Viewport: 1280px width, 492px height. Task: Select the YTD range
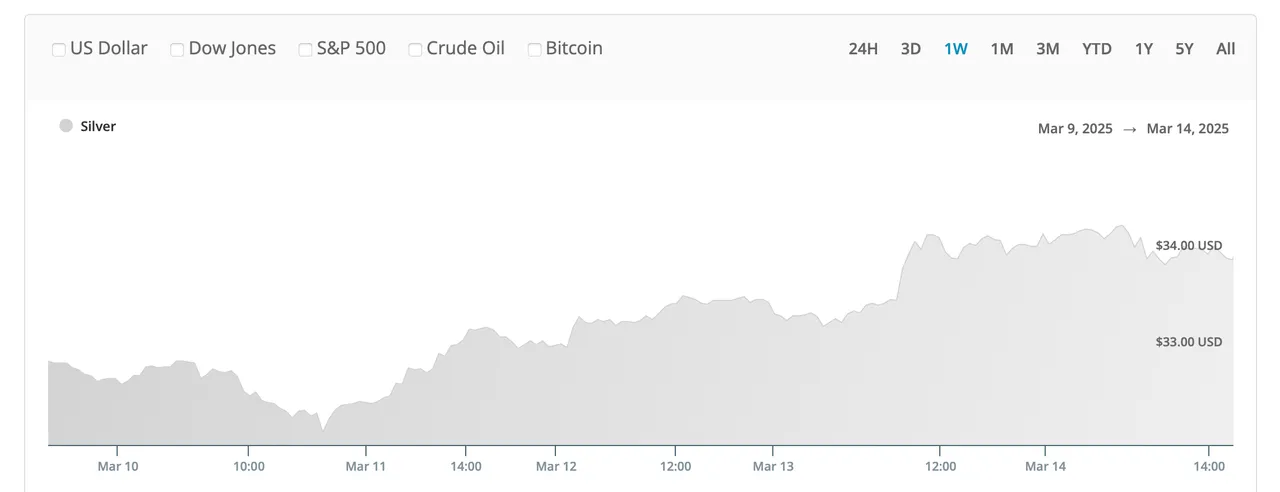click(x=1097, y=49)
